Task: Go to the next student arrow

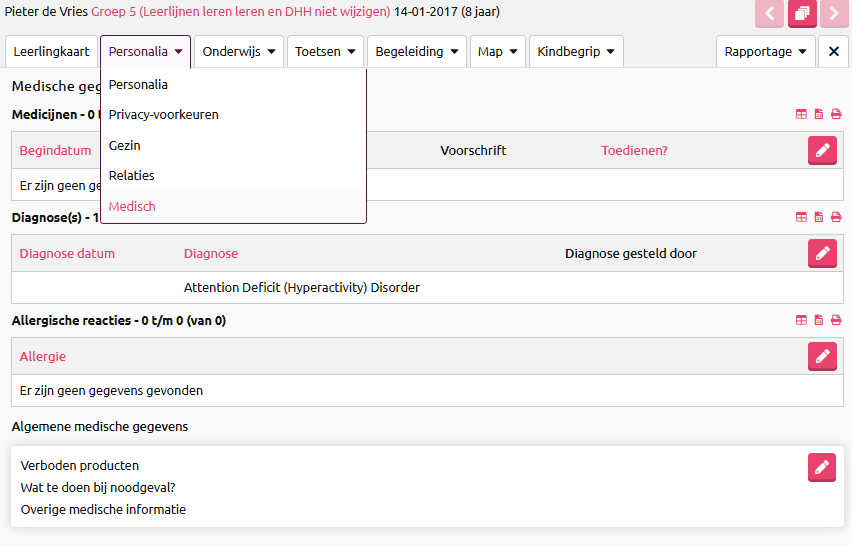Action: tap(833, 13)
